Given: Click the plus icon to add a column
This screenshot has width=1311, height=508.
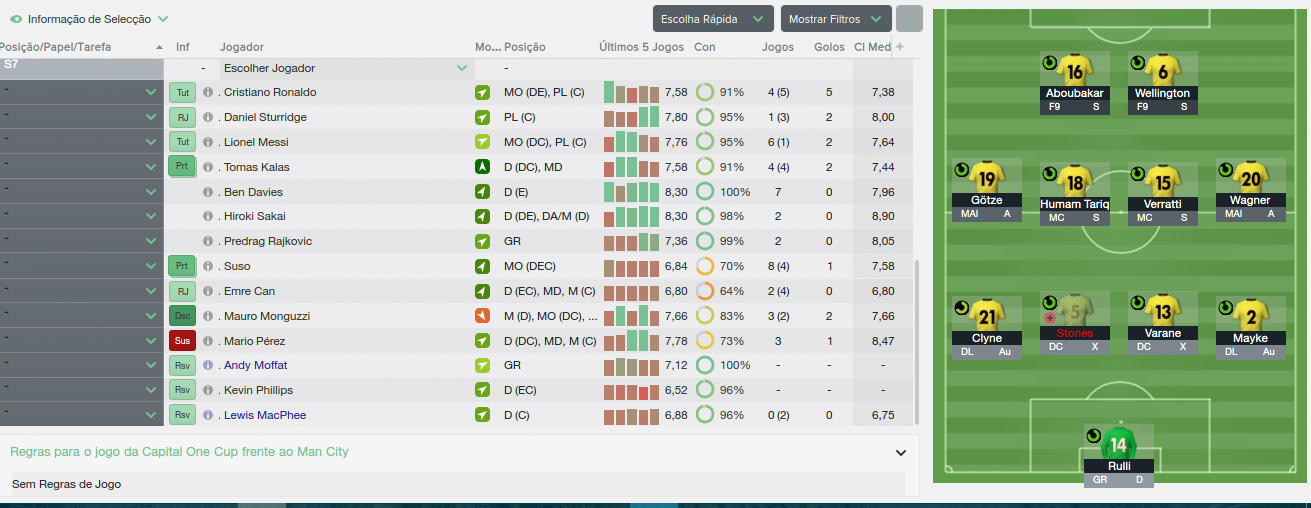Looking at the screenshot, I should [x=899, y=47].
